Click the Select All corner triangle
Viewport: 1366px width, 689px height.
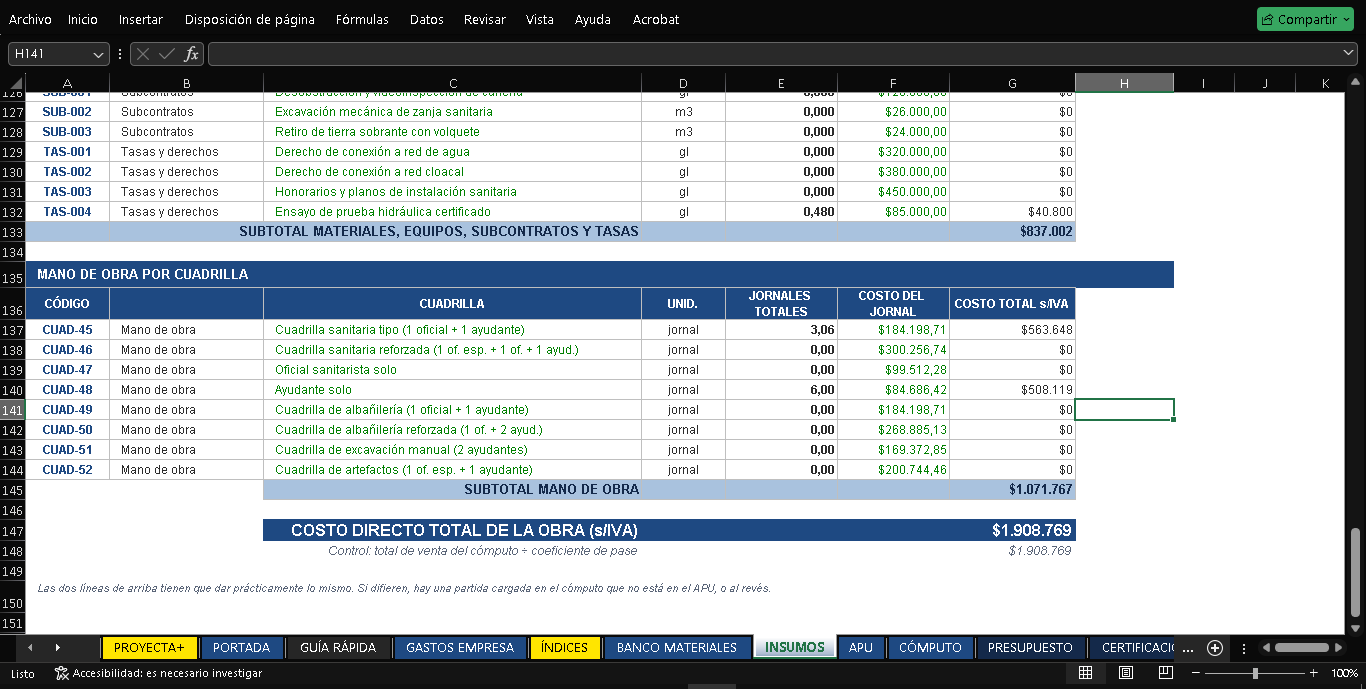point(17,84)
